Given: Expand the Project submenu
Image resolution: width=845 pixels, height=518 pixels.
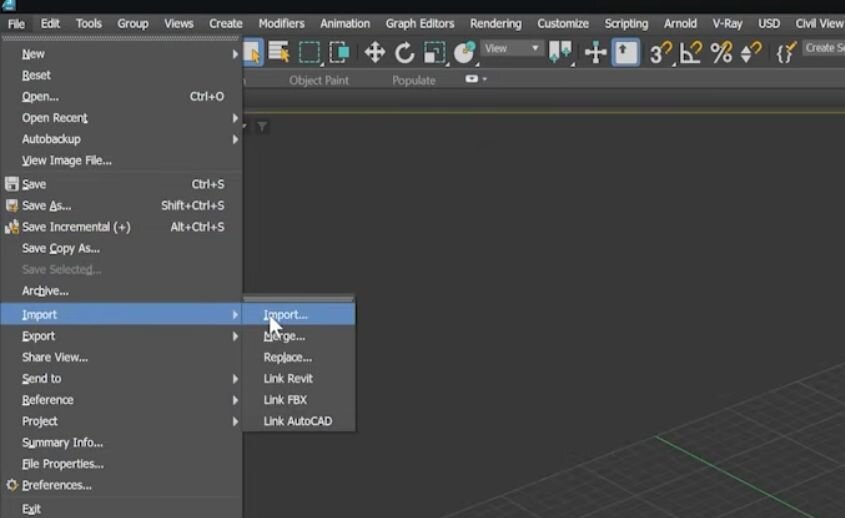Looking at the screenshot, I should (x=121, y=421).
